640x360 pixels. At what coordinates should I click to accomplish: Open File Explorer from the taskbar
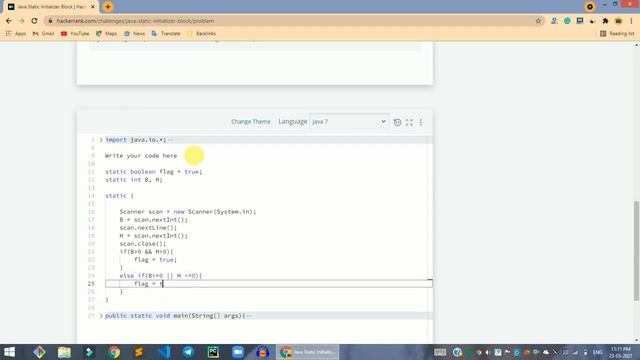click(x=64, y=352)
